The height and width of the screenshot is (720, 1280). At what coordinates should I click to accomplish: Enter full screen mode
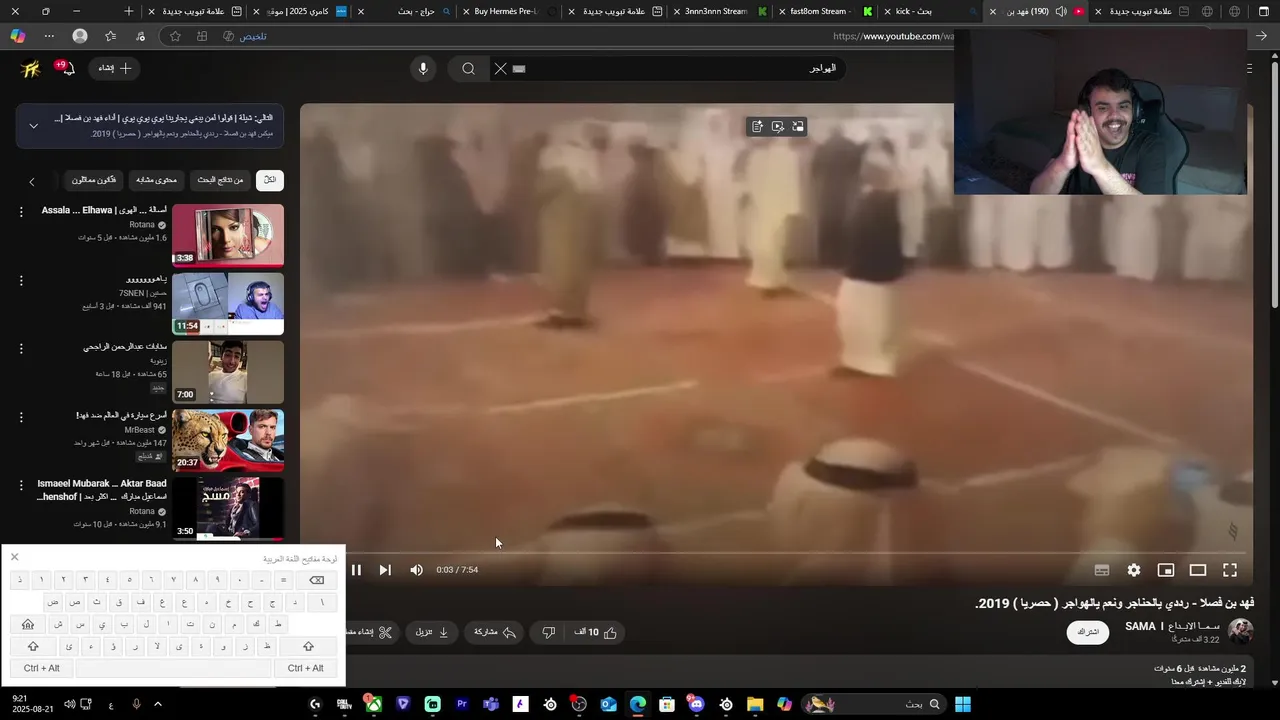(1230, 570)
